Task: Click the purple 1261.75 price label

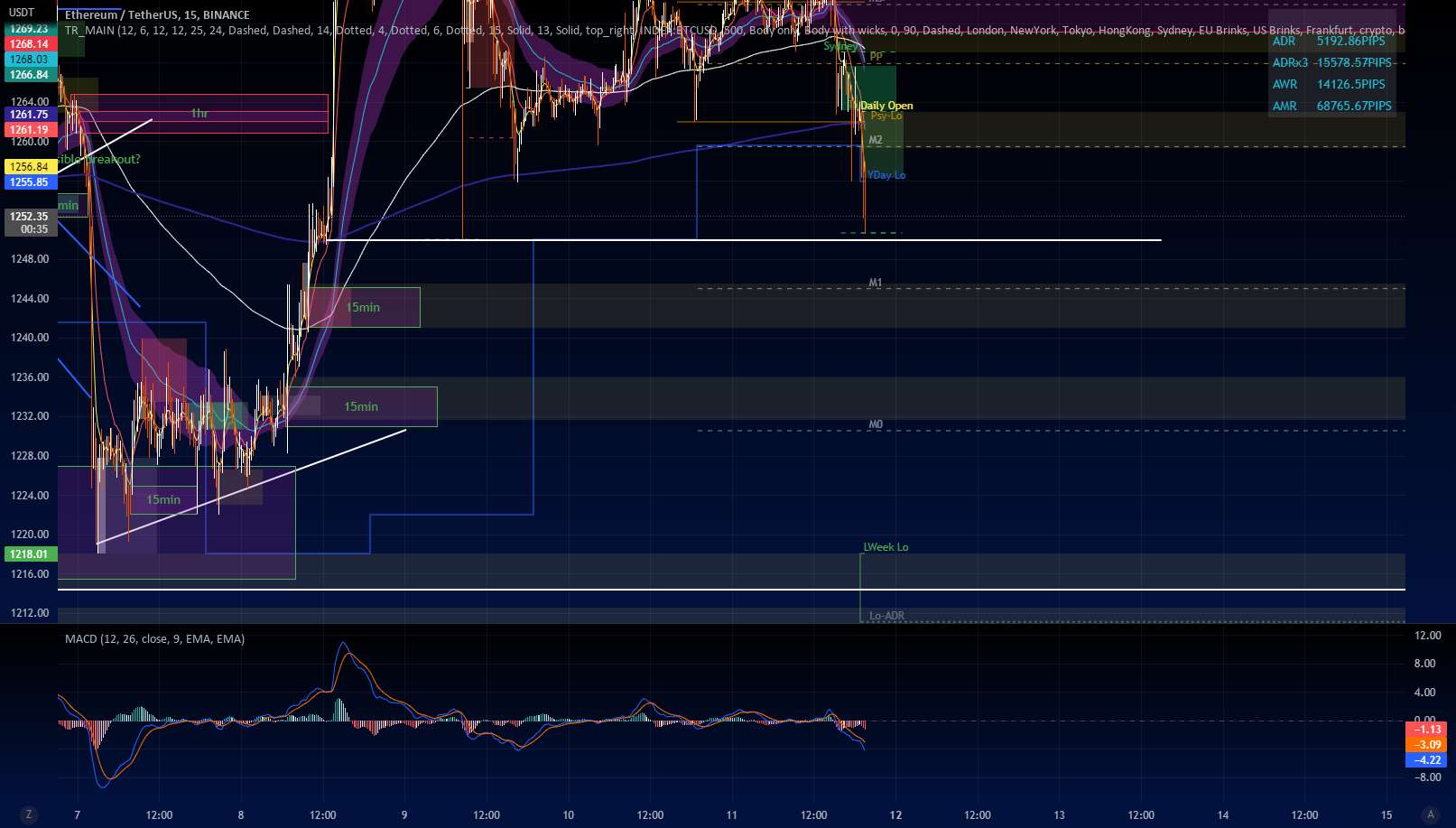Action: (x=30, y=115)
